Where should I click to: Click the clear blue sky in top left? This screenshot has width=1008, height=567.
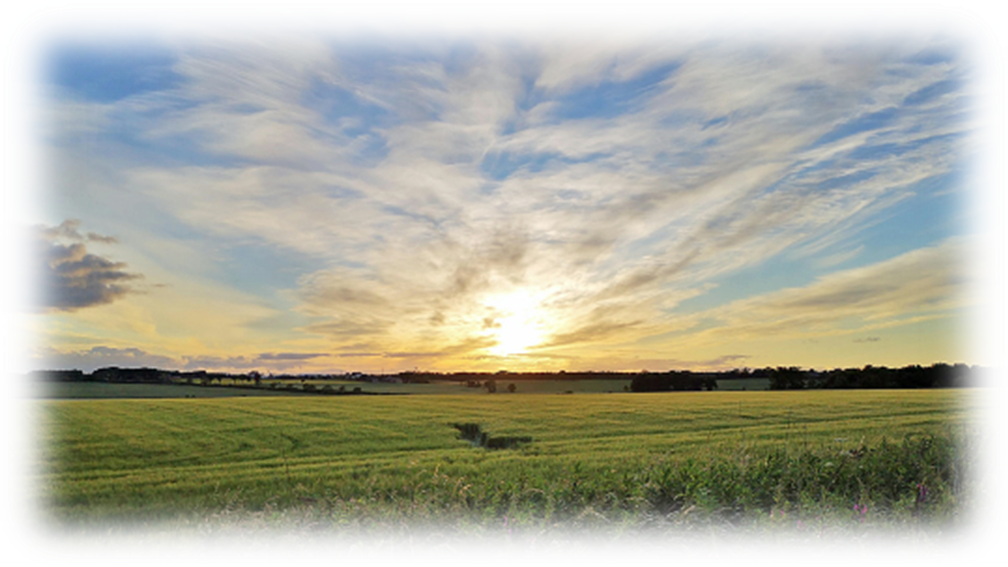coord(80,60)
